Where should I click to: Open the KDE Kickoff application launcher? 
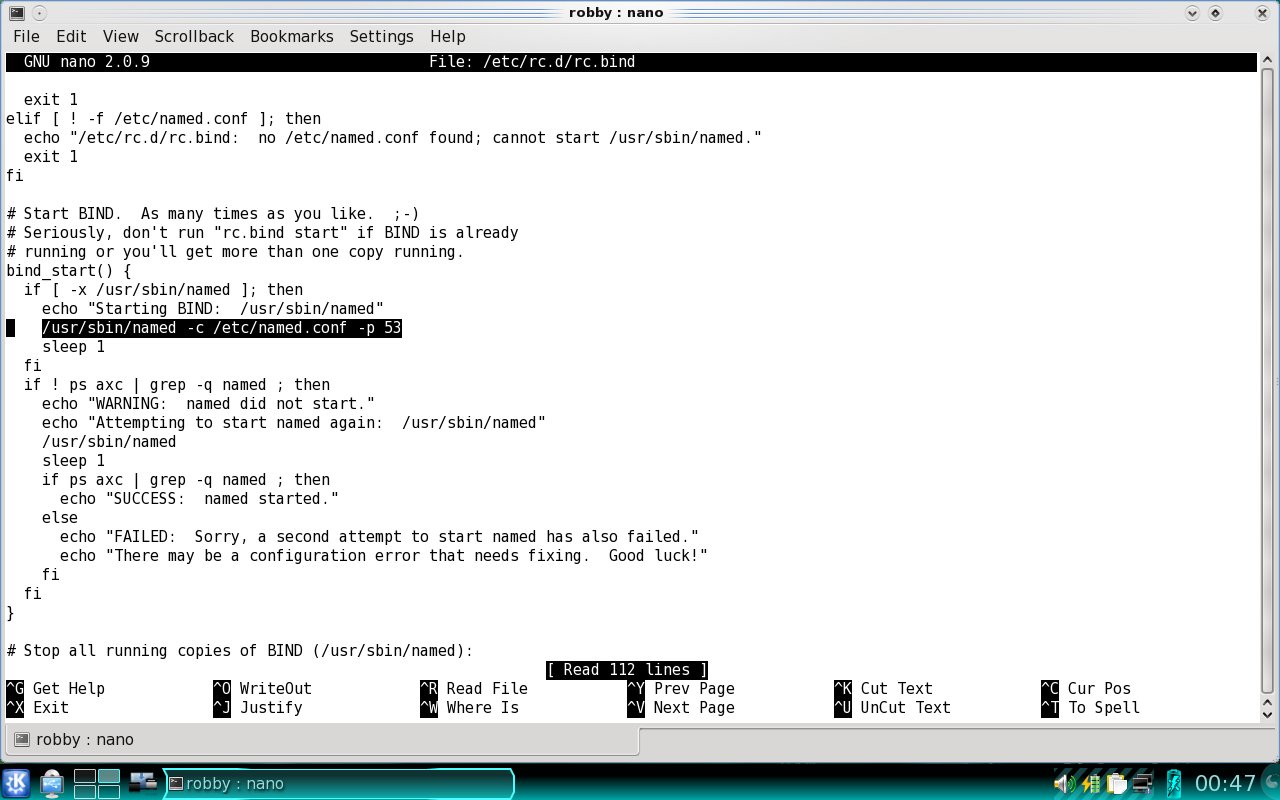[16, 783]
